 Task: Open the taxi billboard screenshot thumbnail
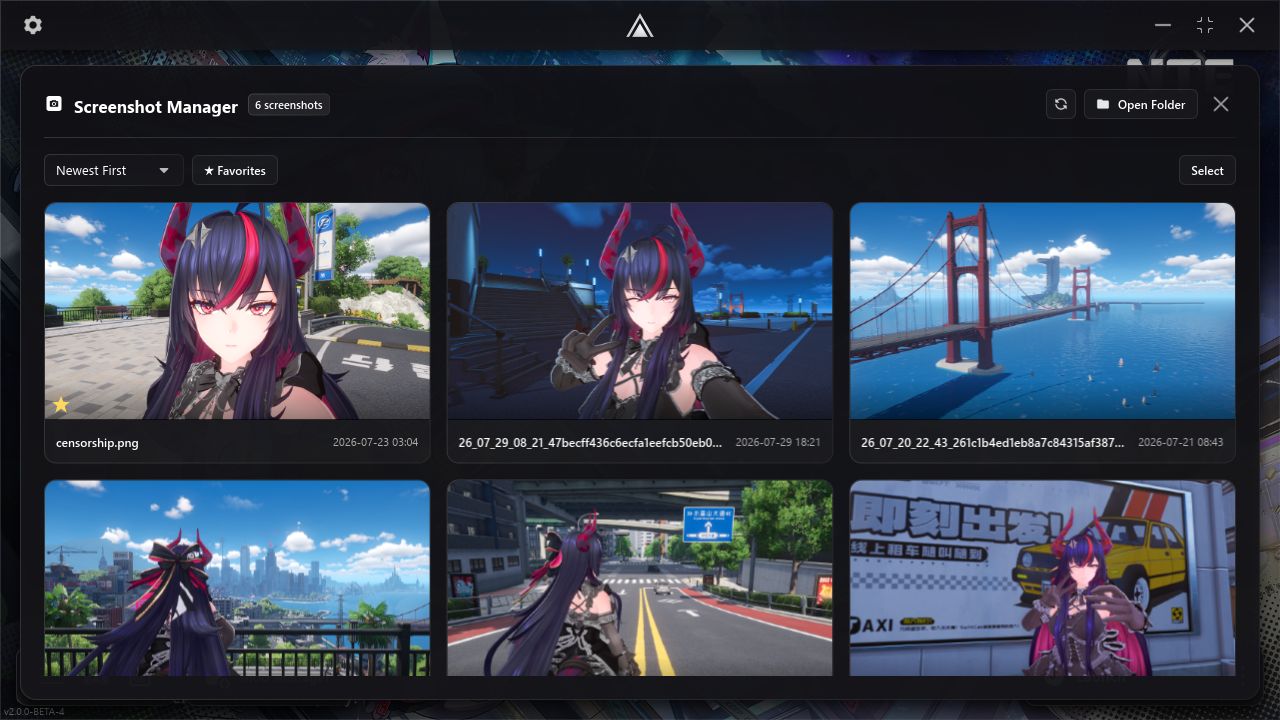pyautogui.click(x=1043, y=578)
